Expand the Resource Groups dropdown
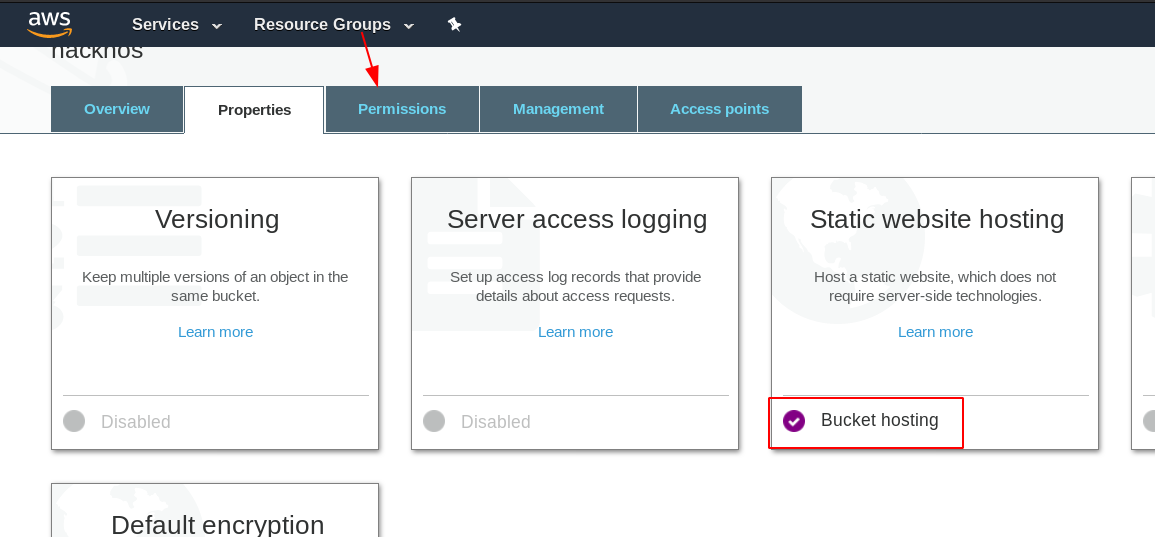This screenshot has width=1155, height=537. coord(334,24)
